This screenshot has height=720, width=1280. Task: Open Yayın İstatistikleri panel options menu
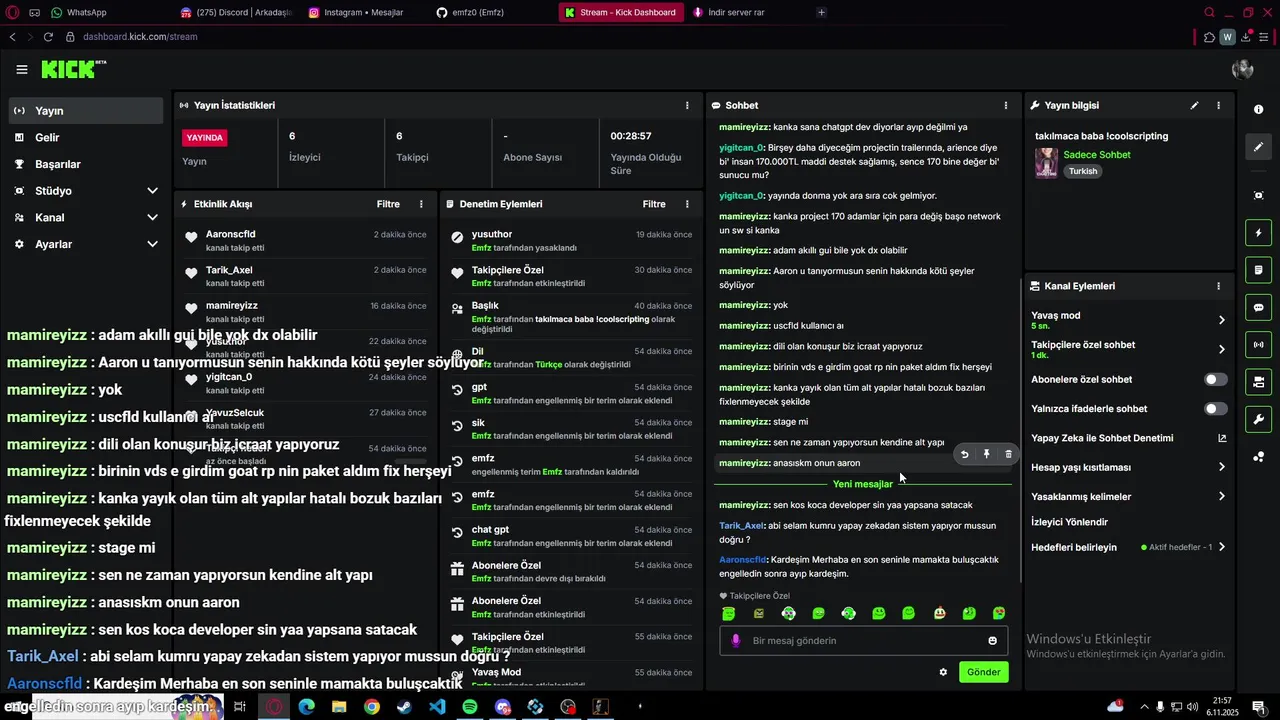coord(686,105)
